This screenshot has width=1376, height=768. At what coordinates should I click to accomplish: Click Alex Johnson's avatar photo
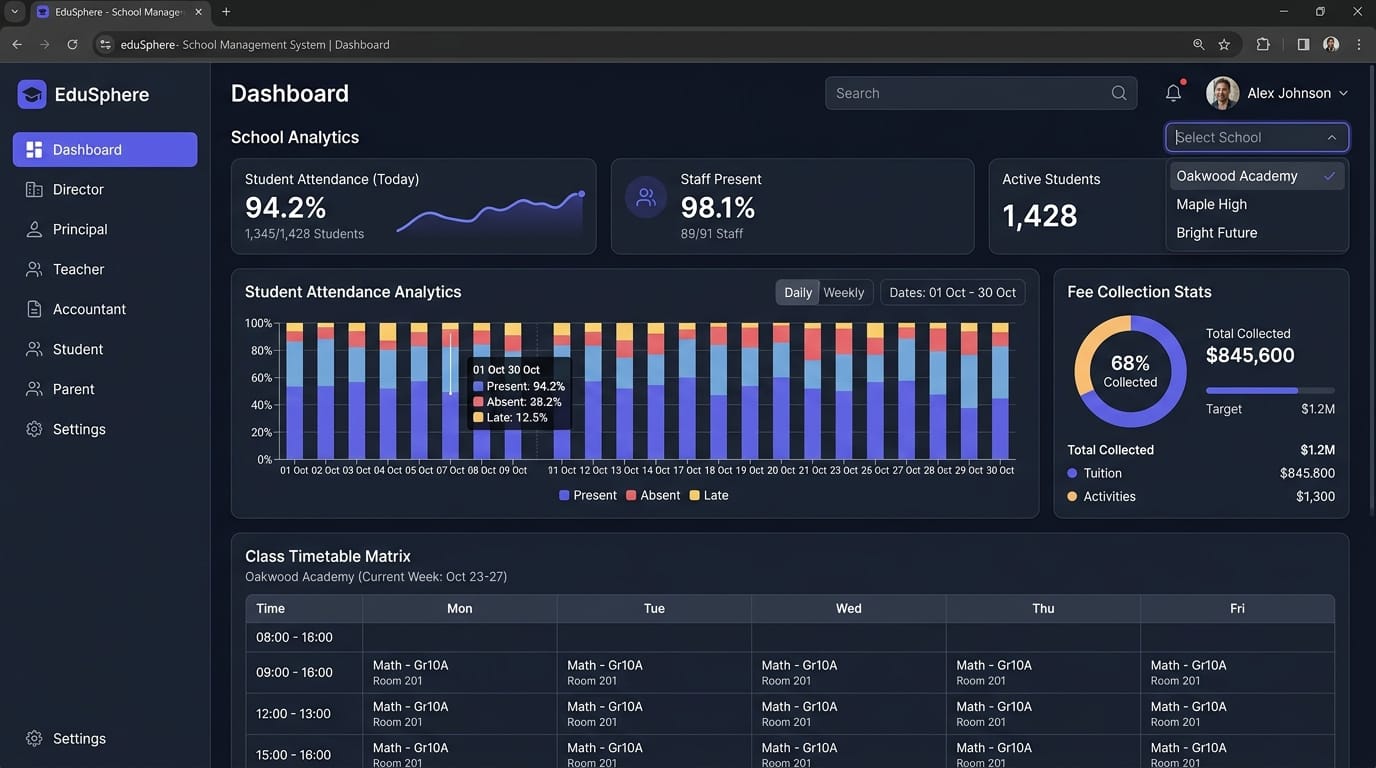(1222, 93)
